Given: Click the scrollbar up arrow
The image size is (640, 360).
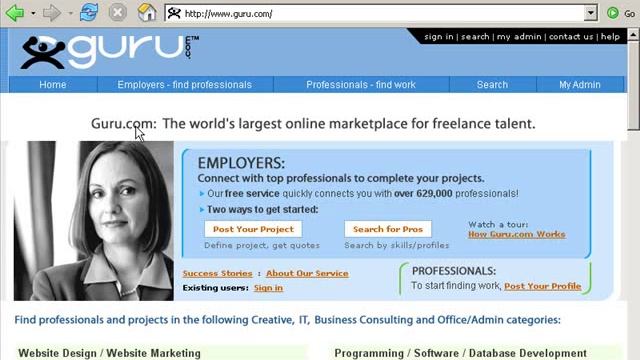Looking at the screenshot, I should 633,34.
